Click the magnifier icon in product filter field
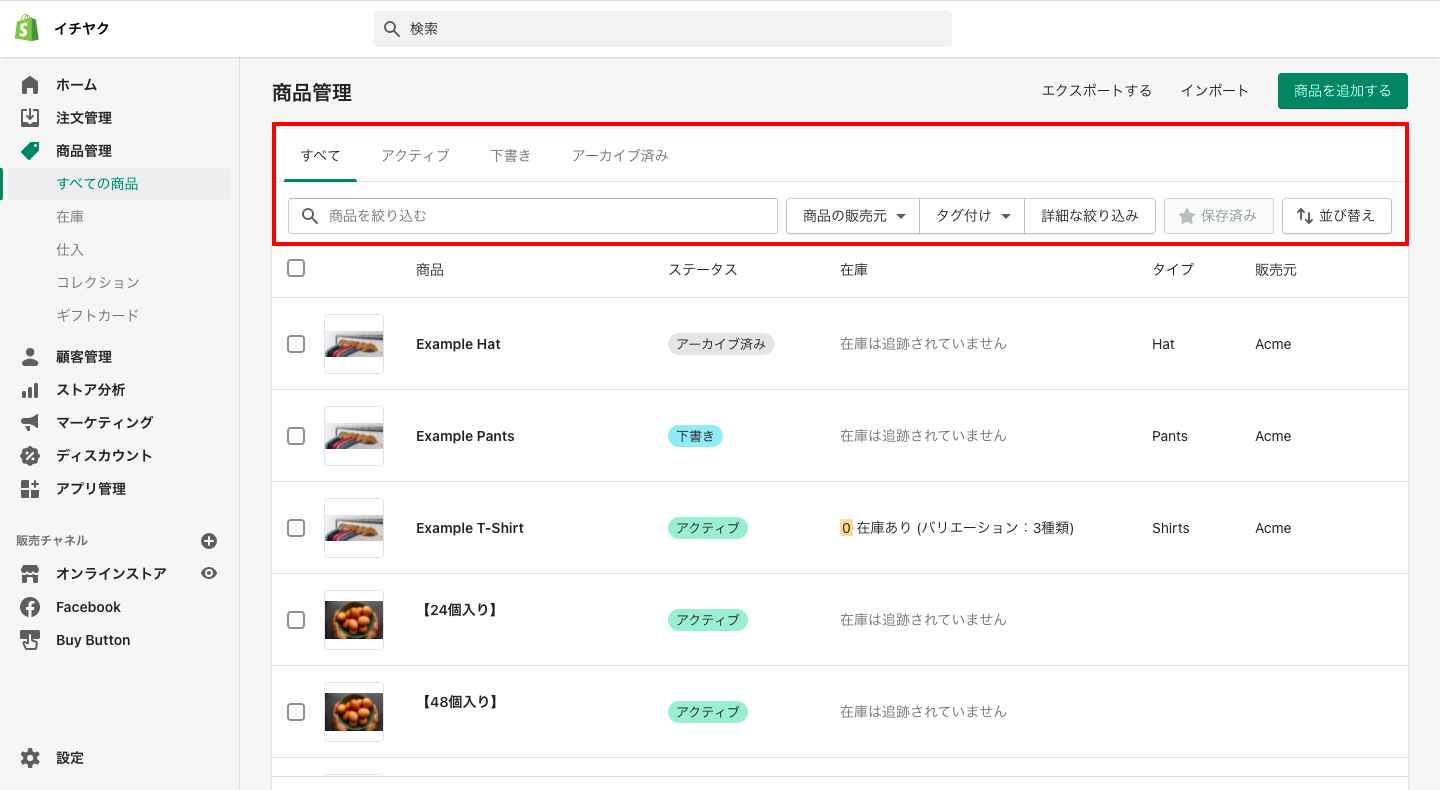 click(310, 216)
